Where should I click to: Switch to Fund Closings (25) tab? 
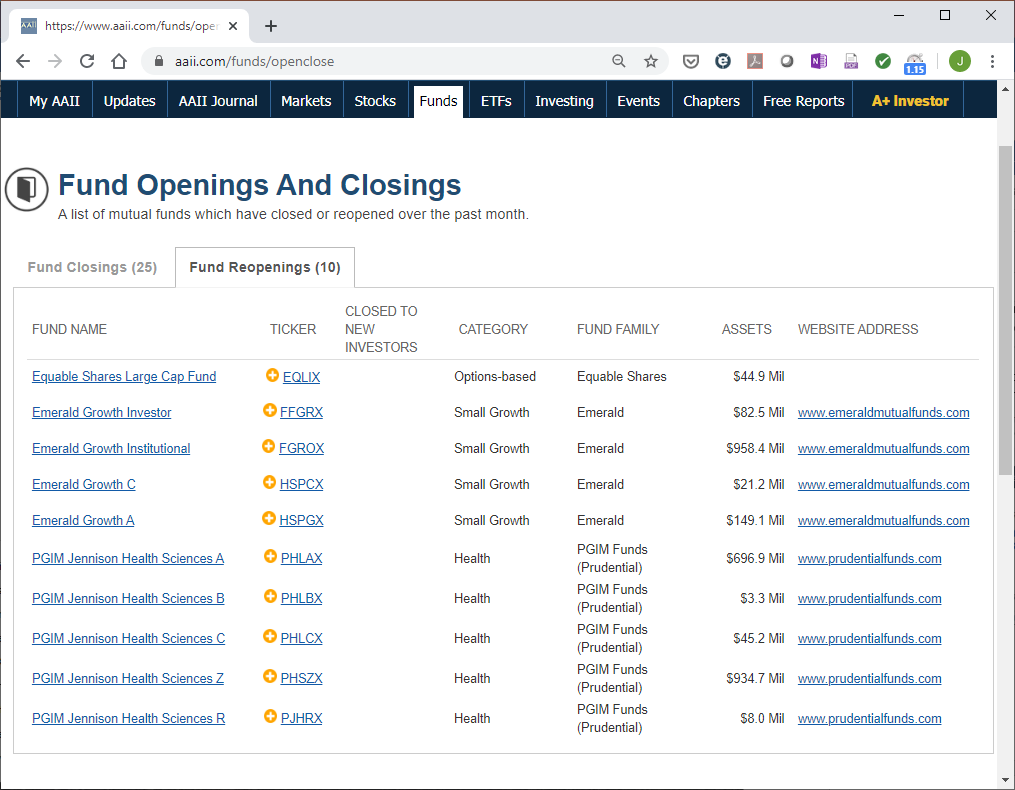point(93,267)
